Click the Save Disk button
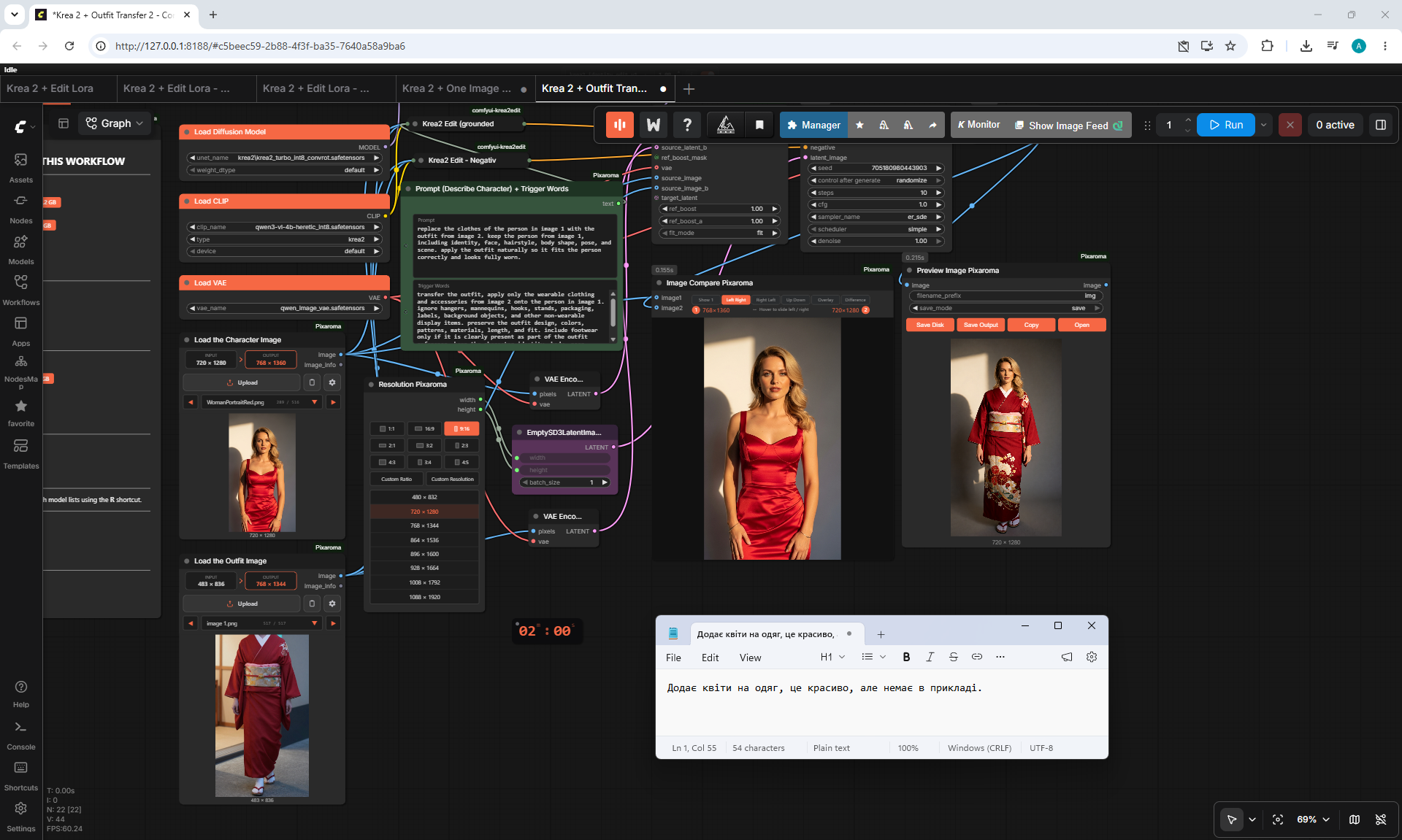This screenshot has height=840, width=1402. click(x=930, y=325)
